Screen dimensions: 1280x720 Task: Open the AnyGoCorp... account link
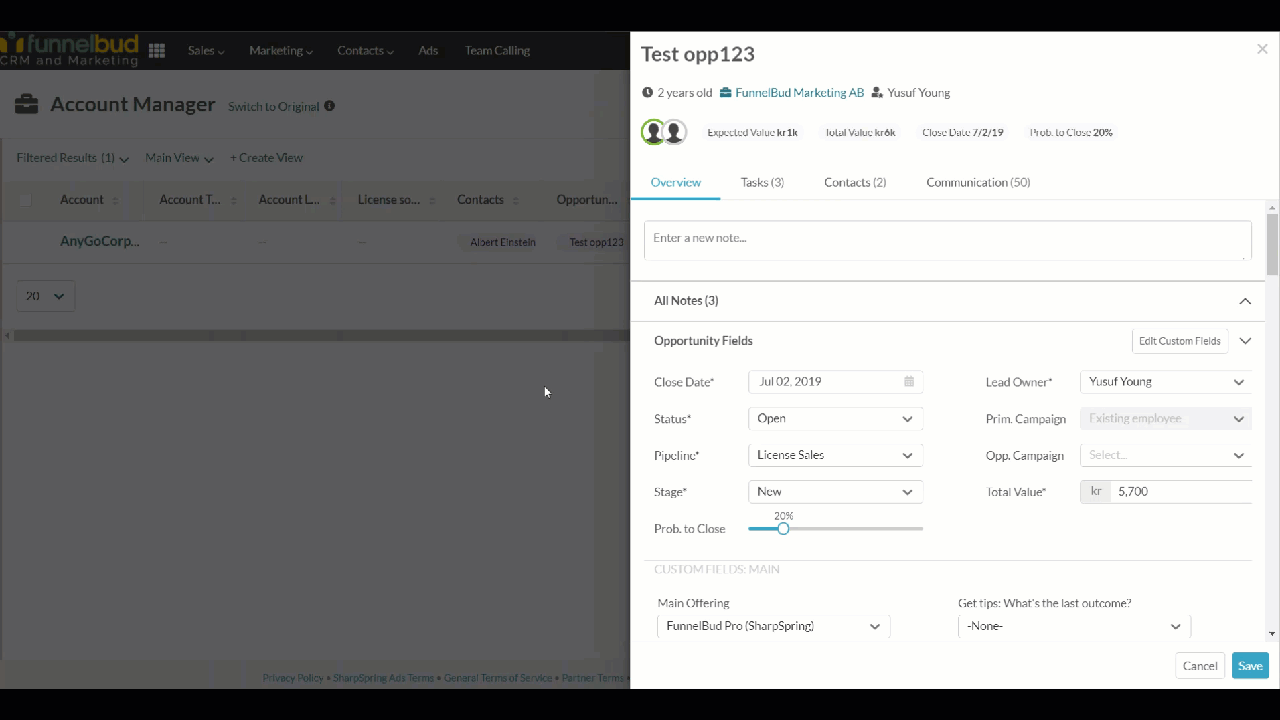click(x=100, y=241)
